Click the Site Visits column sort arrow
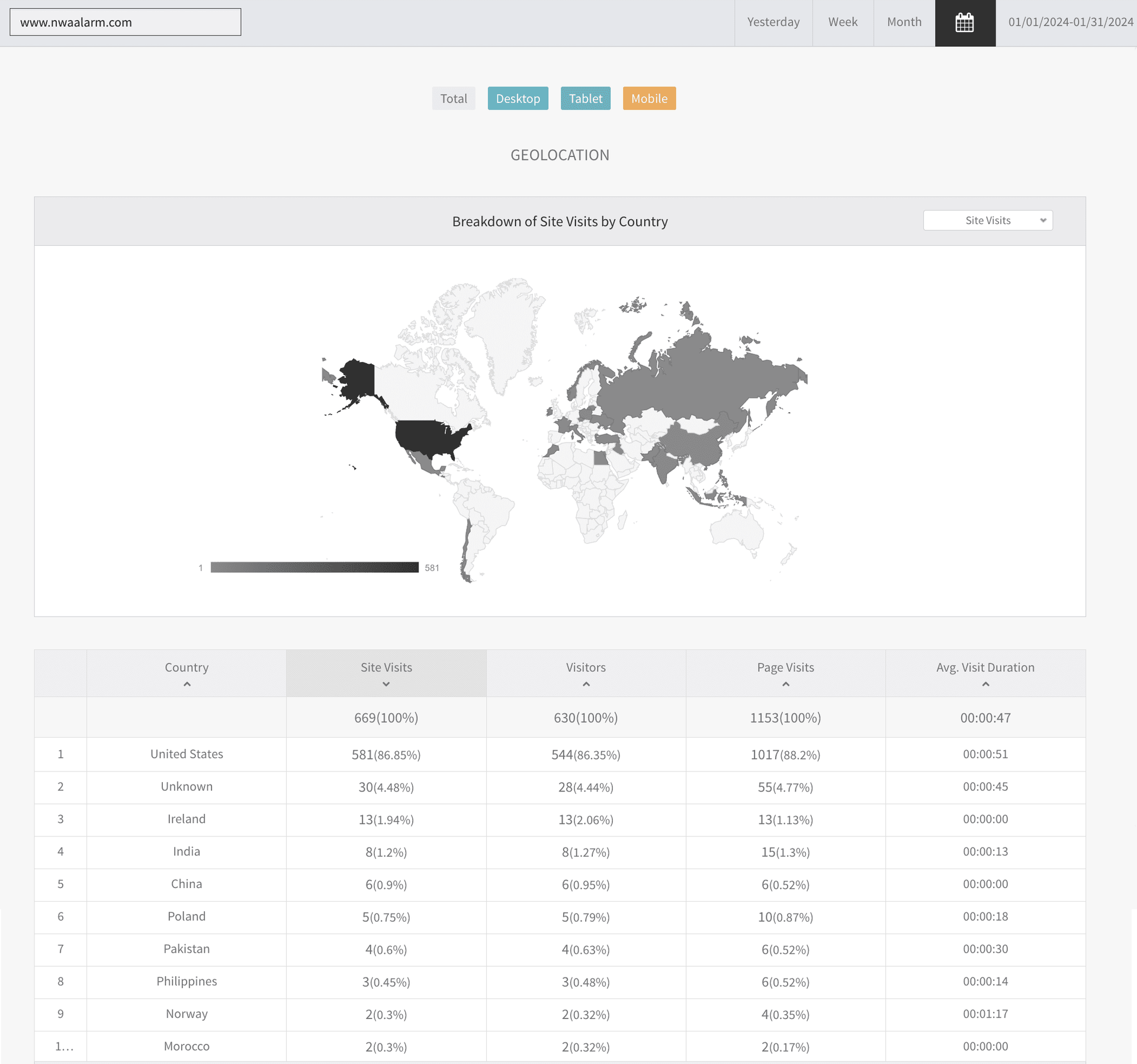 pos(386,684)
